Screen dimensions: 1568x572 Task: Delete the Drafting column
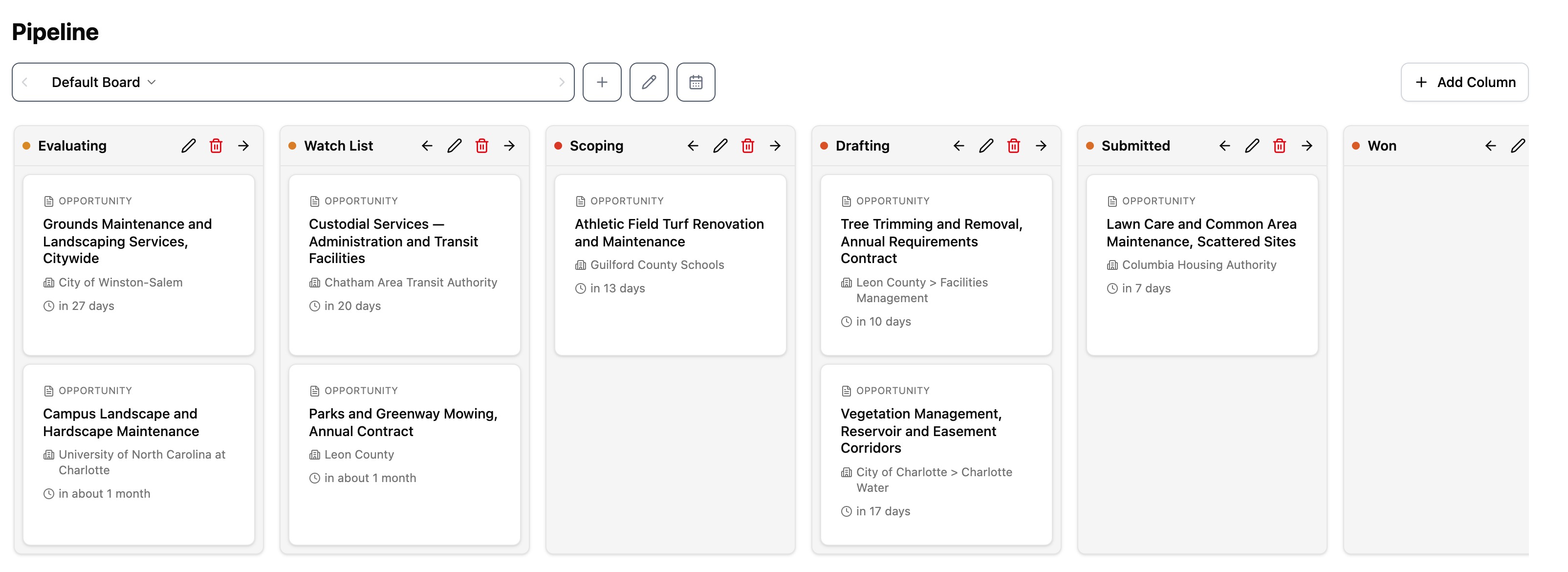click(1013, 146)
